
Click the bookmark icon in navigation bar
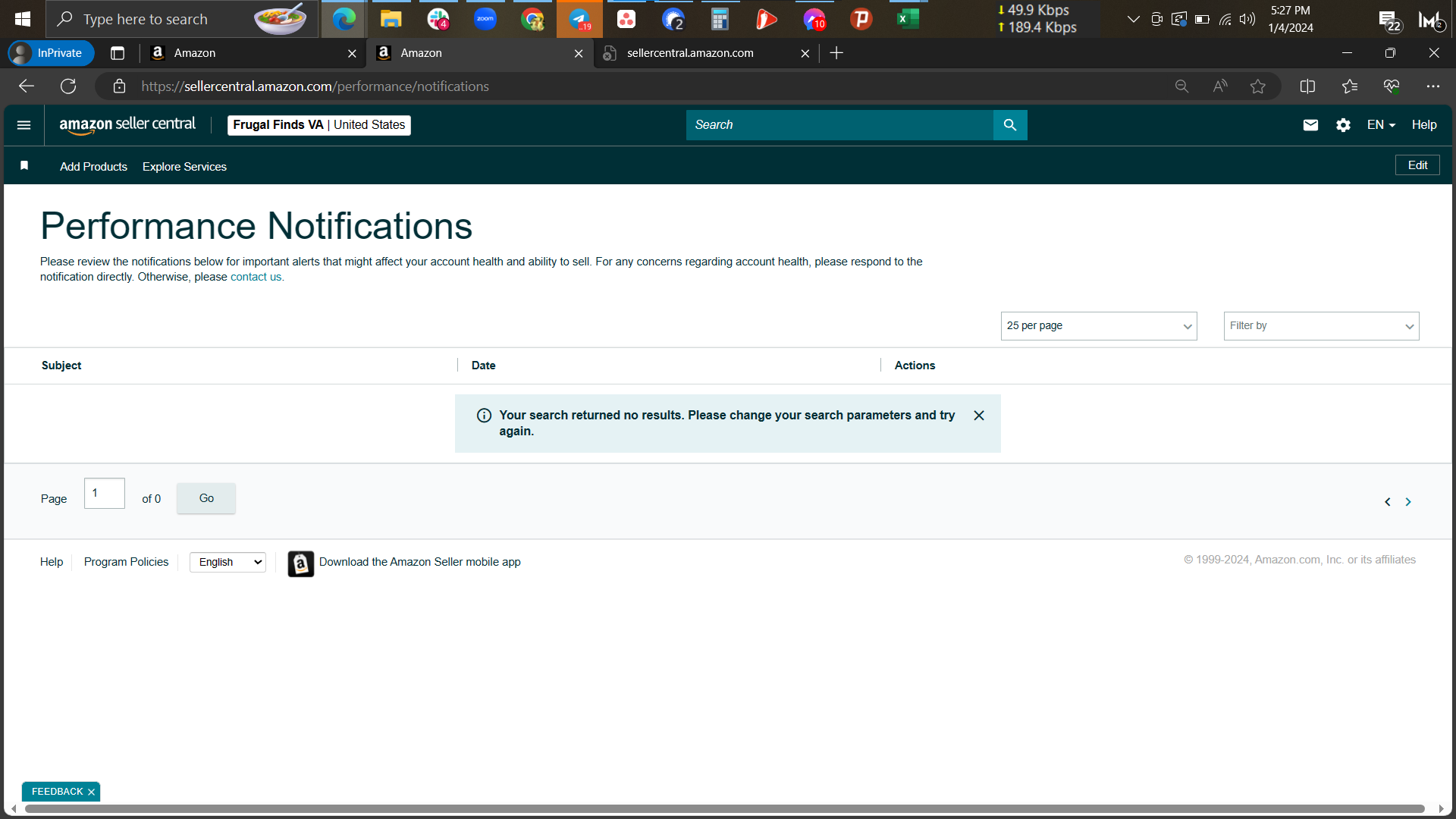pyautogui.click(x=24, y=165)
